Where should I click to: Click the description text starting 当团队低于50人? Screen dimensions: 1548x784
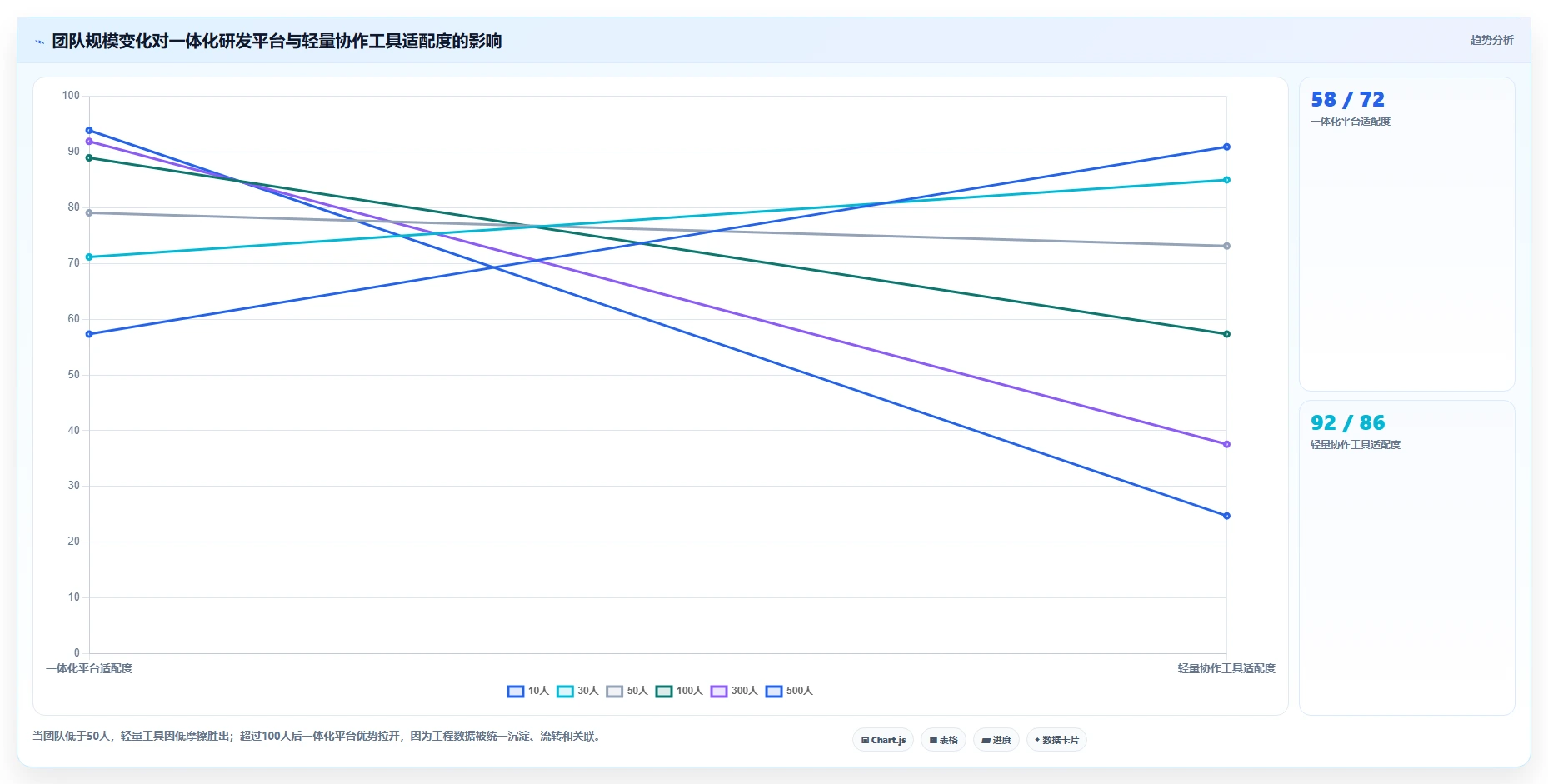(317, 737)
